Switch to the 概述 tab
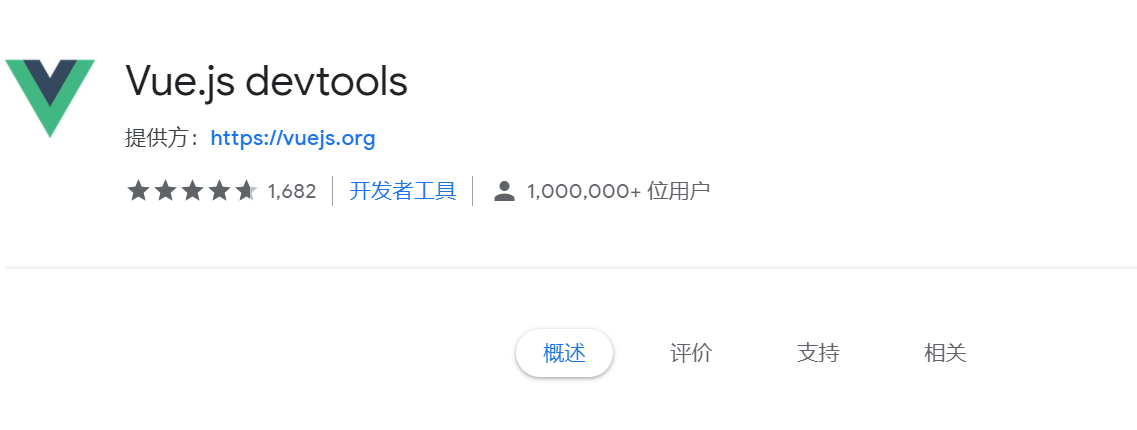 click(x=564, y=353)
